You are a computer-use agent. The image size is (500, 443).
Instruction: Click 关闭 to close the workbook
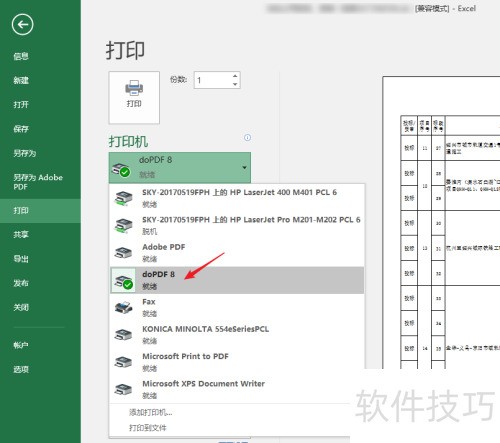click(21, 307)
